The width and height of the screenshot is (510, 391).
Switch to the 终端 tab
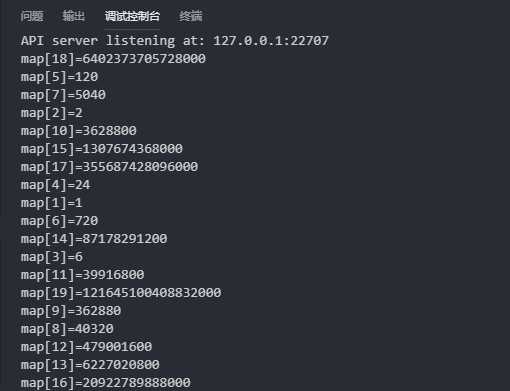tap(191, 16)
